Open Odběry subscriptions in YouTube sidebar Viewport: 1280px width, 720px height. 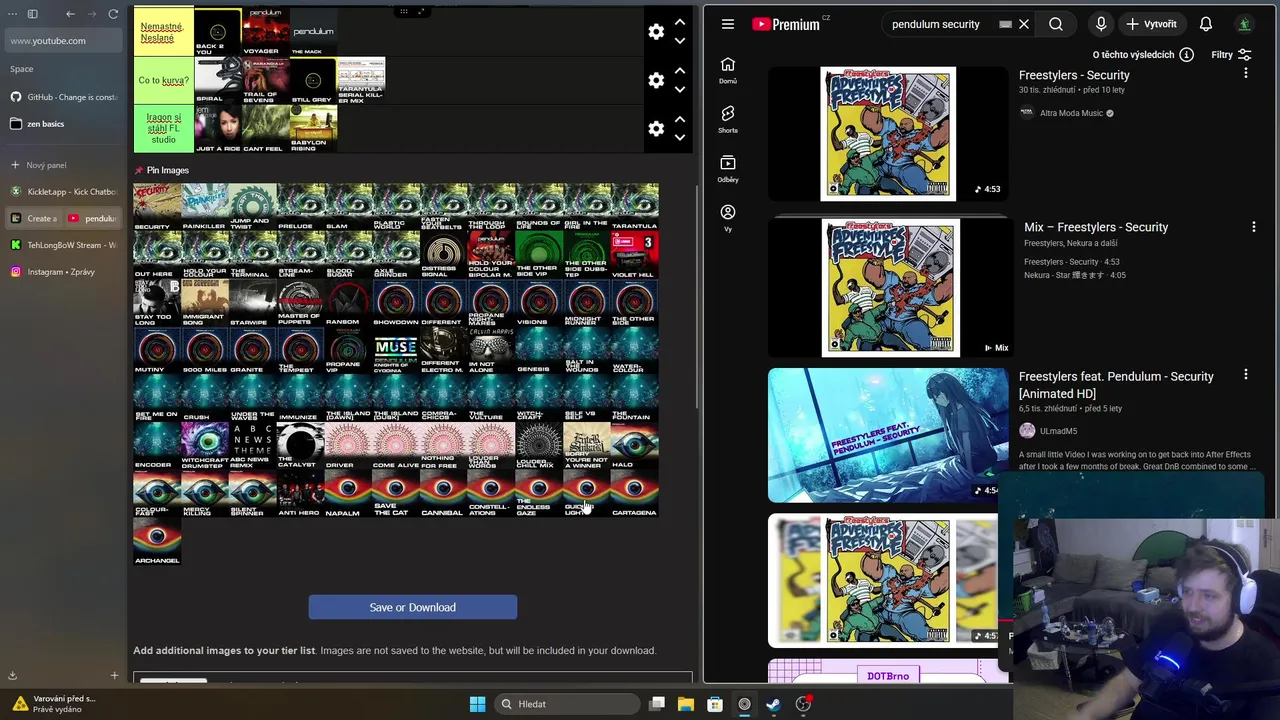click(728, 168)
